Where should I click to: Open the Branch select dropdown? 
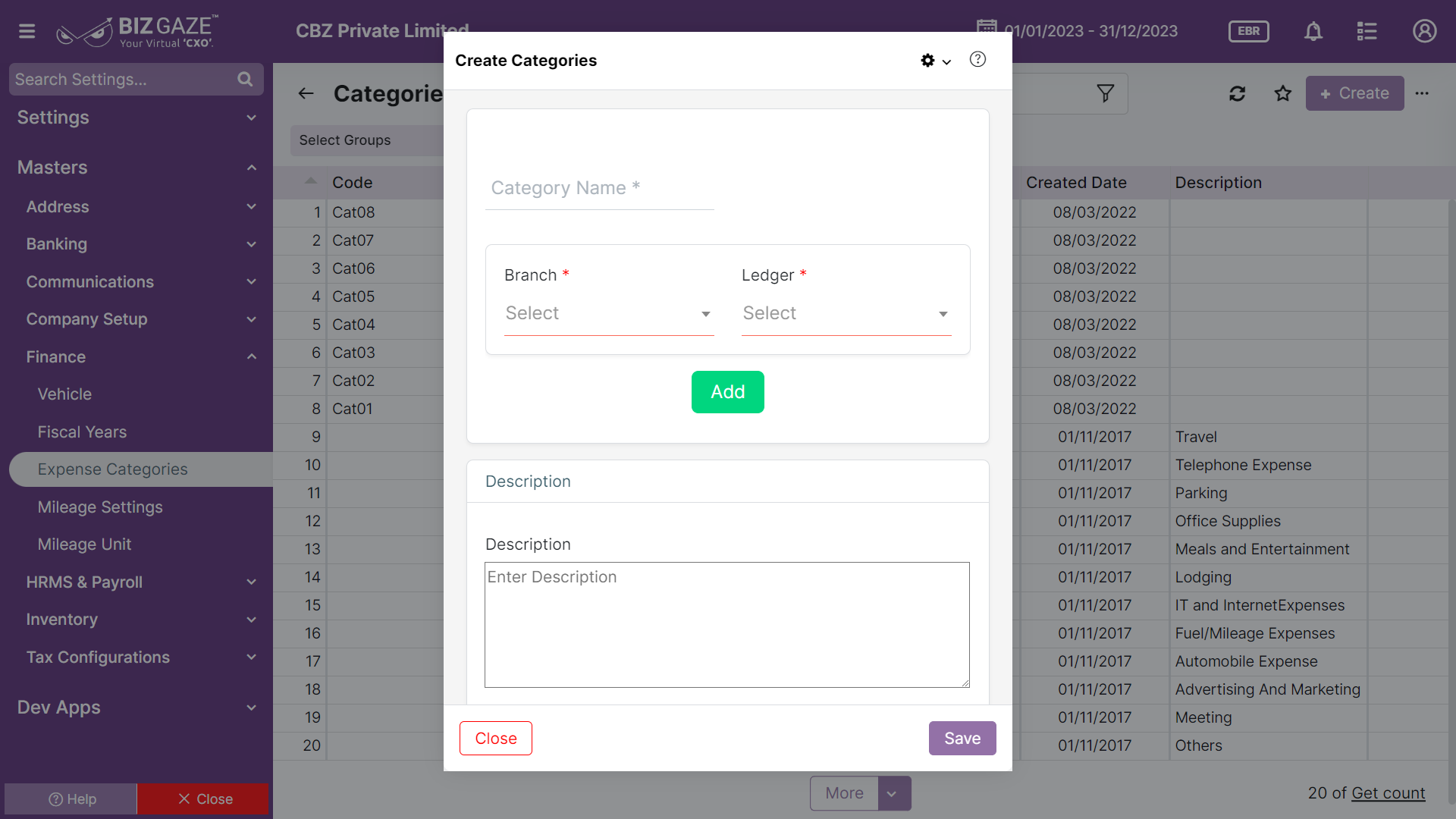(x=609, y=313)
